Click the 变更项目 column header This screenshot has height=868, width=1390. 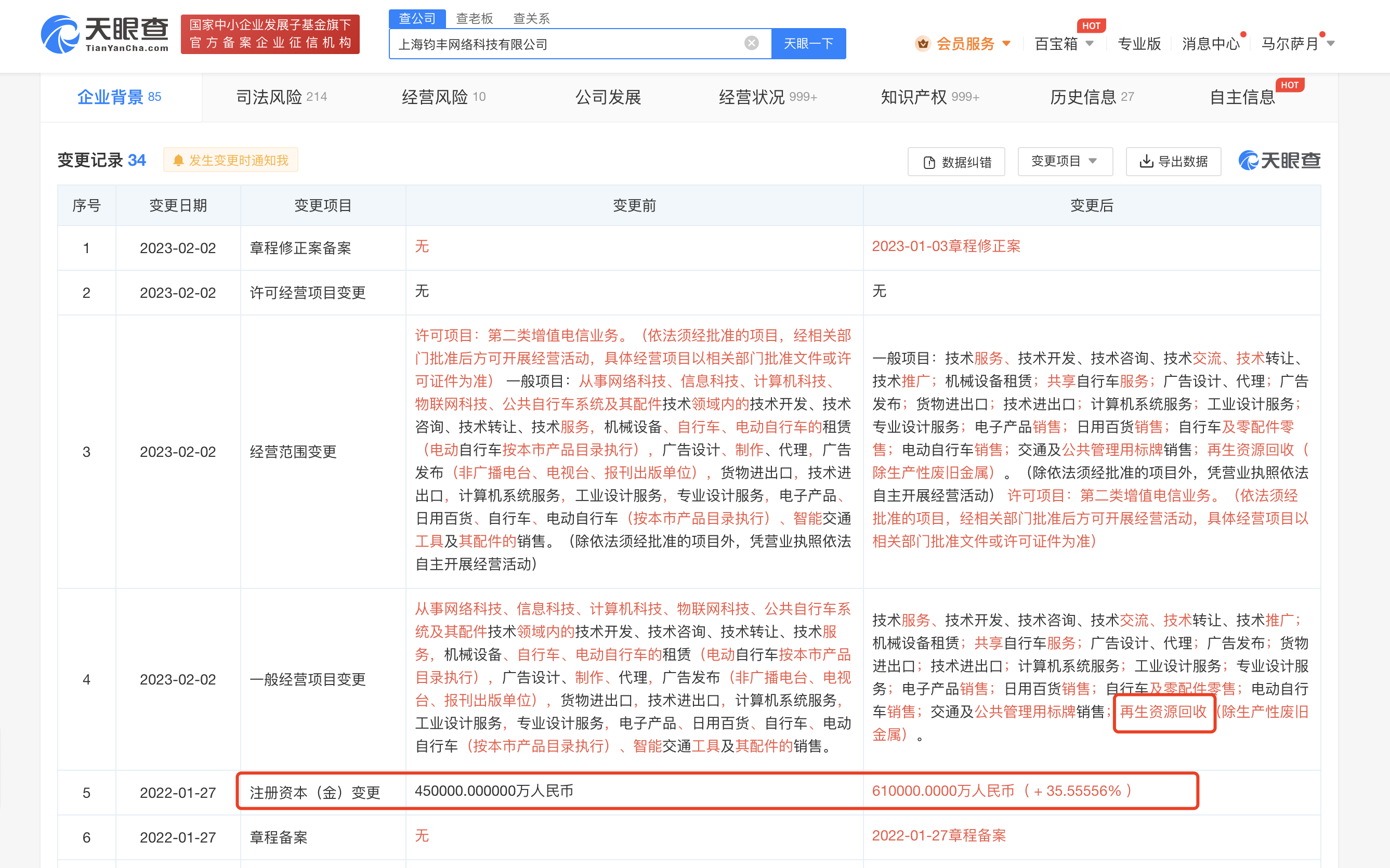[x=323, y=205]
